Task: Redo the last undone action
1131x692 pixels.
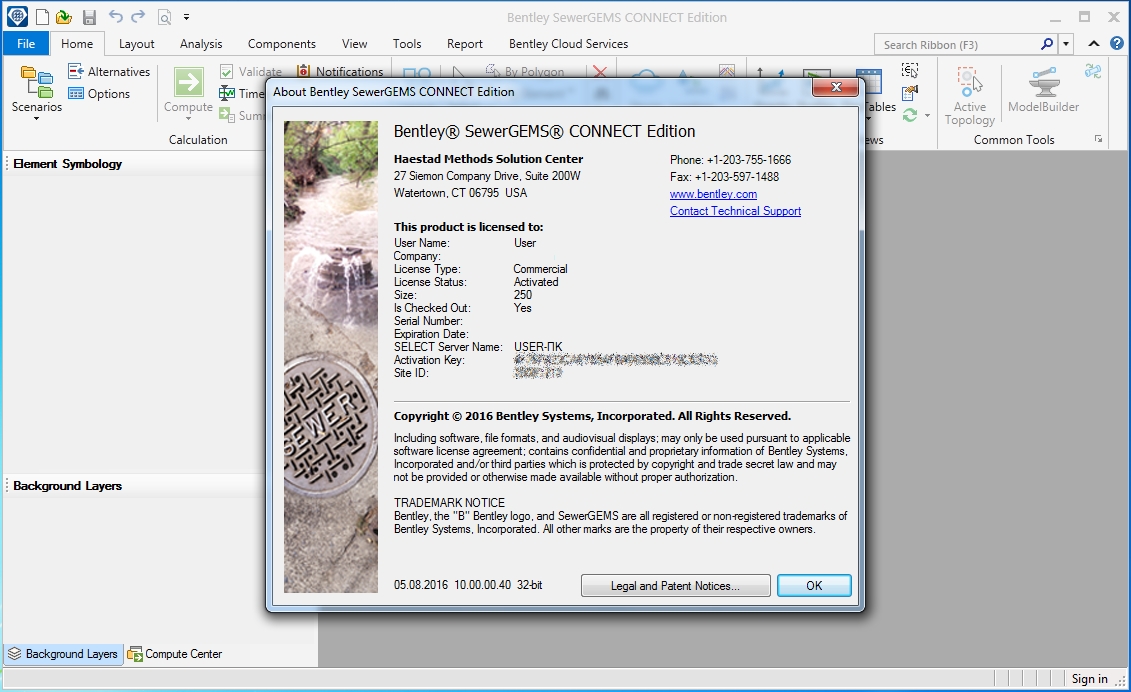Action: click(138, 16)
